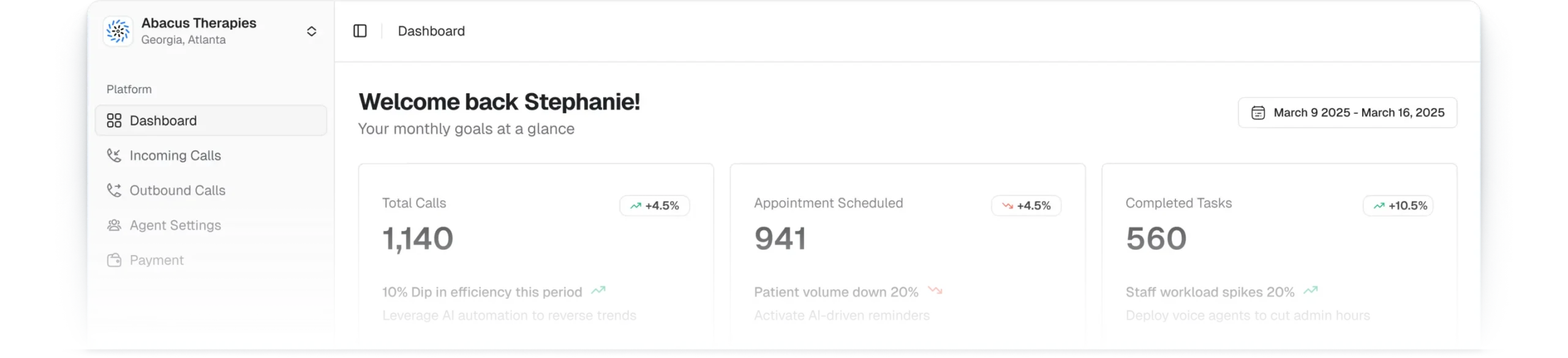The image size is (1568, 358).
Task: Click the calendar icon in date range
Action: coord(1258,113)
